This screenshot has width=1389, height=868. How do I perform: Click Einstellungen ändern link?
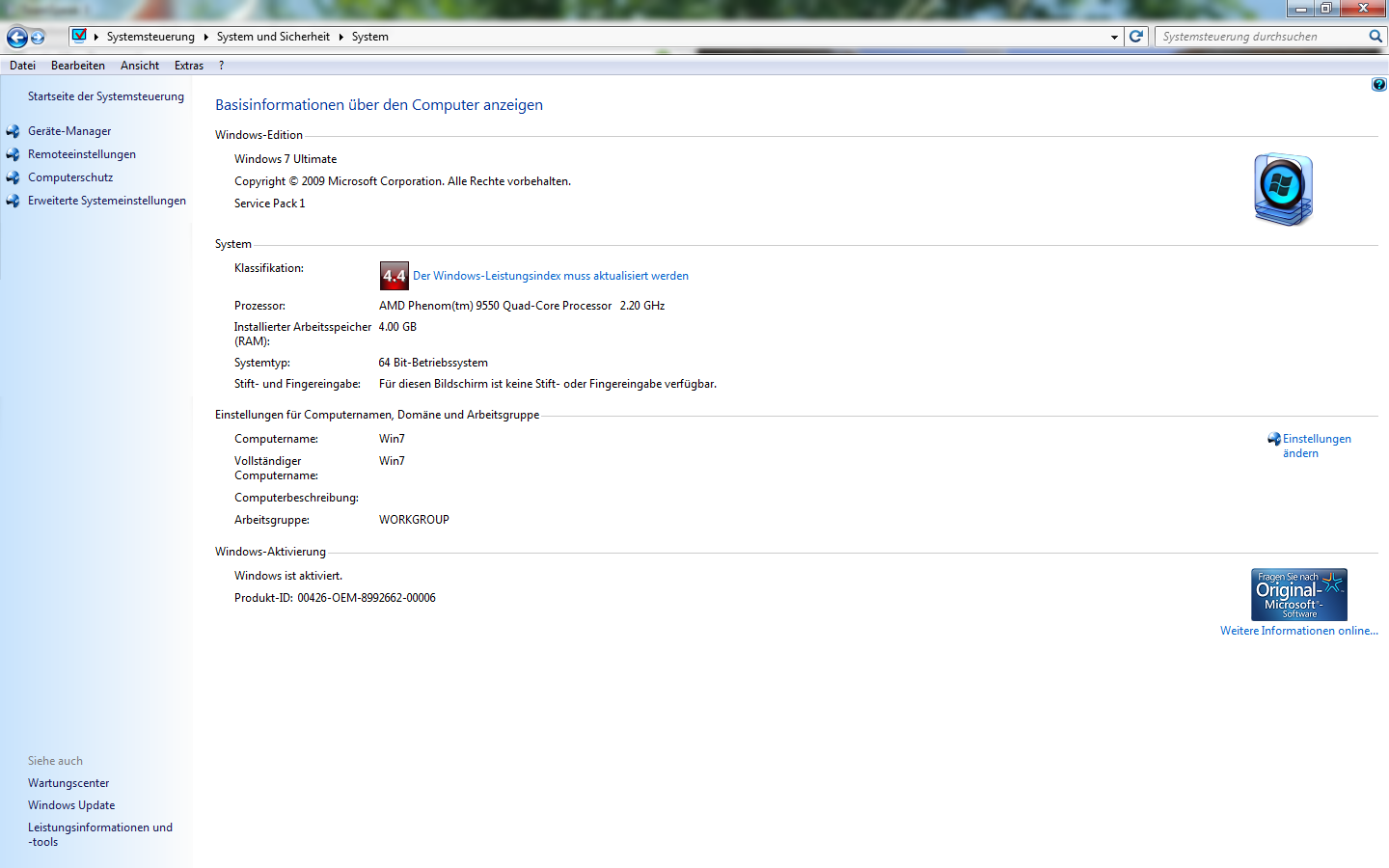pos(1316,446)
